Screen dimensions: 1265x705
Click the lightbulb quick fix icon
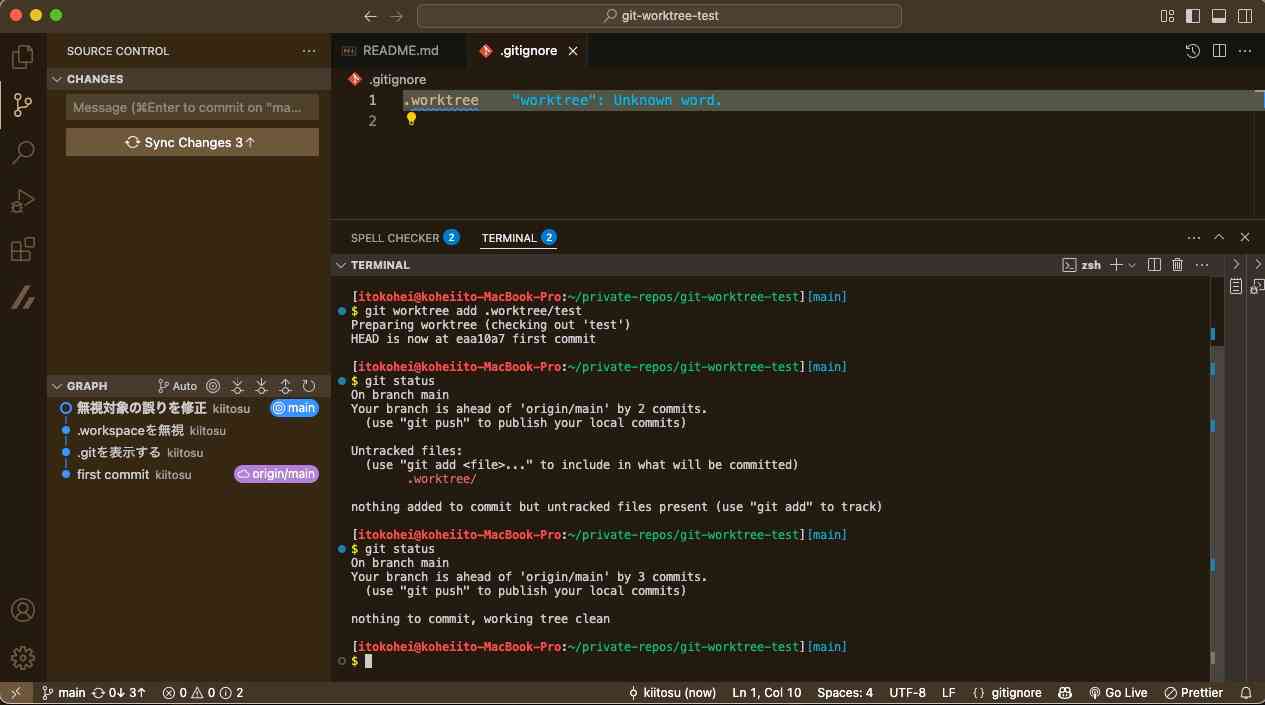[x=410, y=119]
